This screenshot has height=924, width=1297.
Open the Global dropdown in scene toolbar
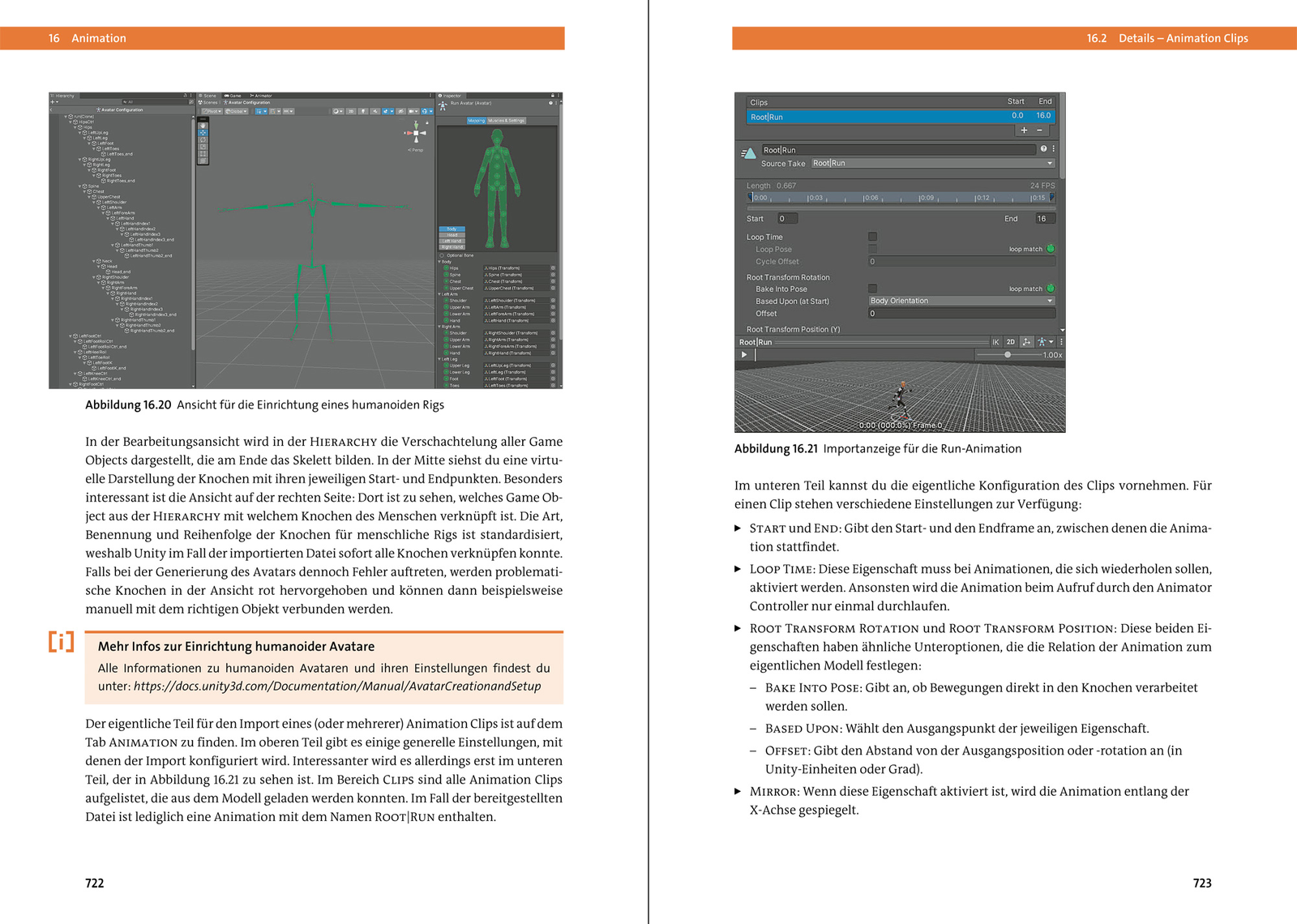[x=237, y=111]
